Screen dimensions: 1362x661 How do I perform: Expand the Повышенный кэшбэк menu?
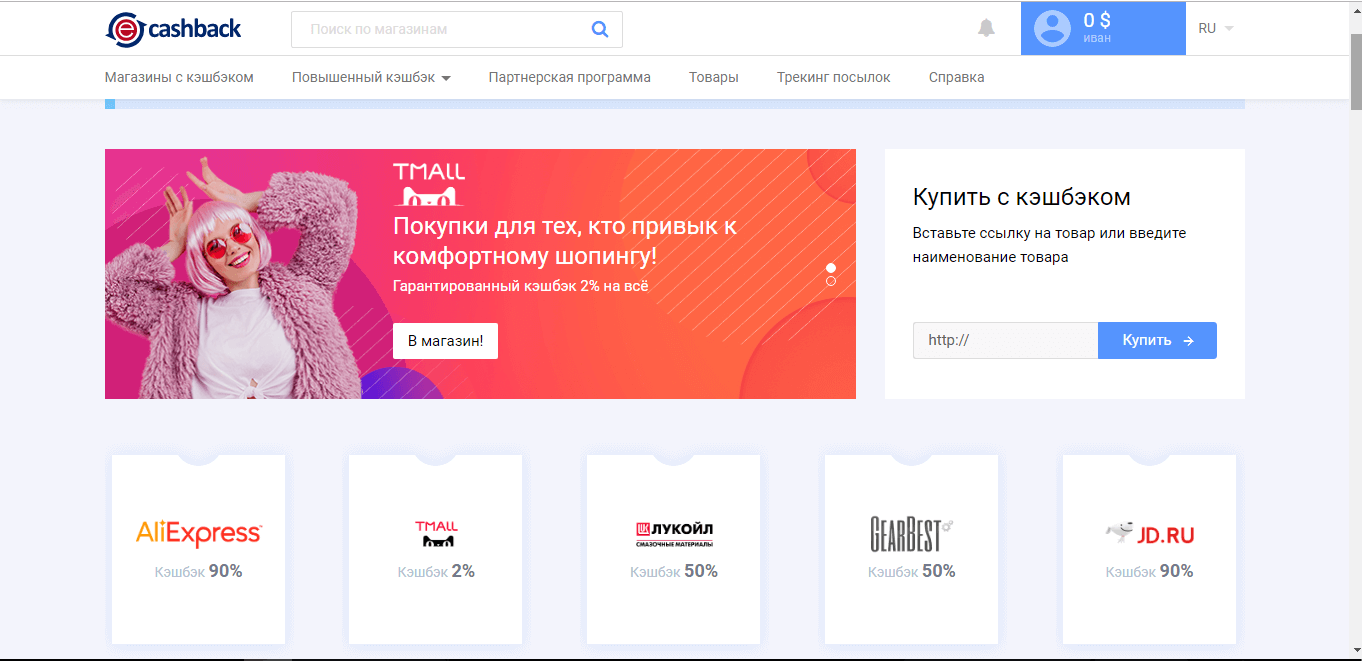point(371,77)
